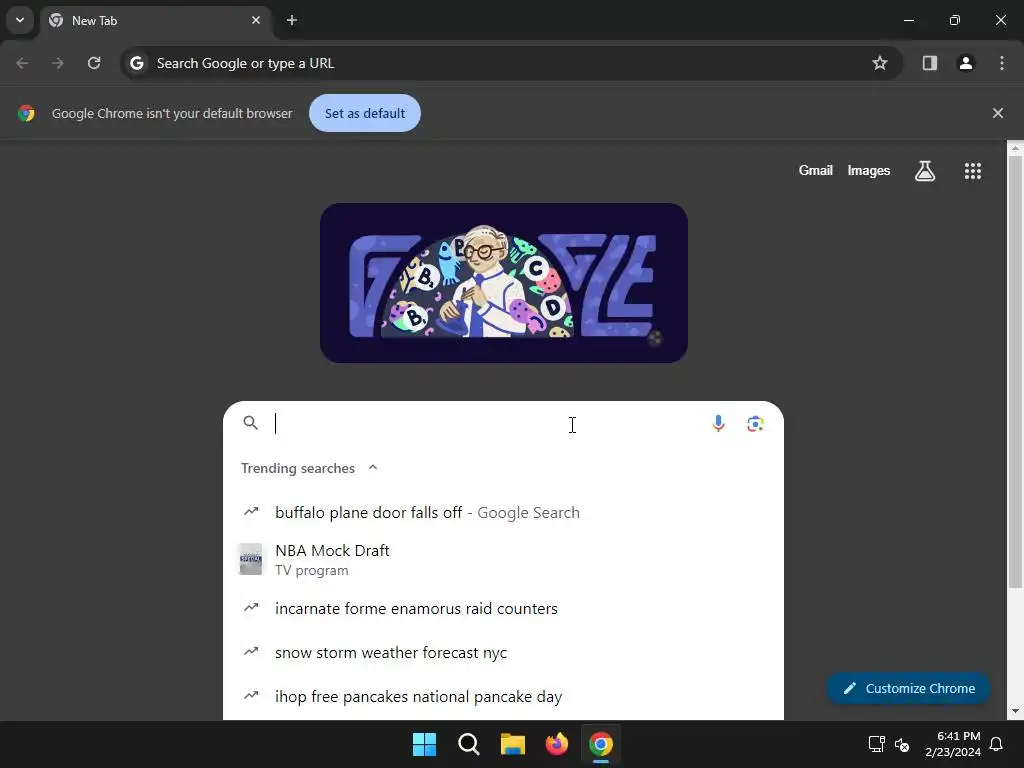Screen dimensions: 1024x768
Task: Reload the current page
Action: tap(94, 63)
